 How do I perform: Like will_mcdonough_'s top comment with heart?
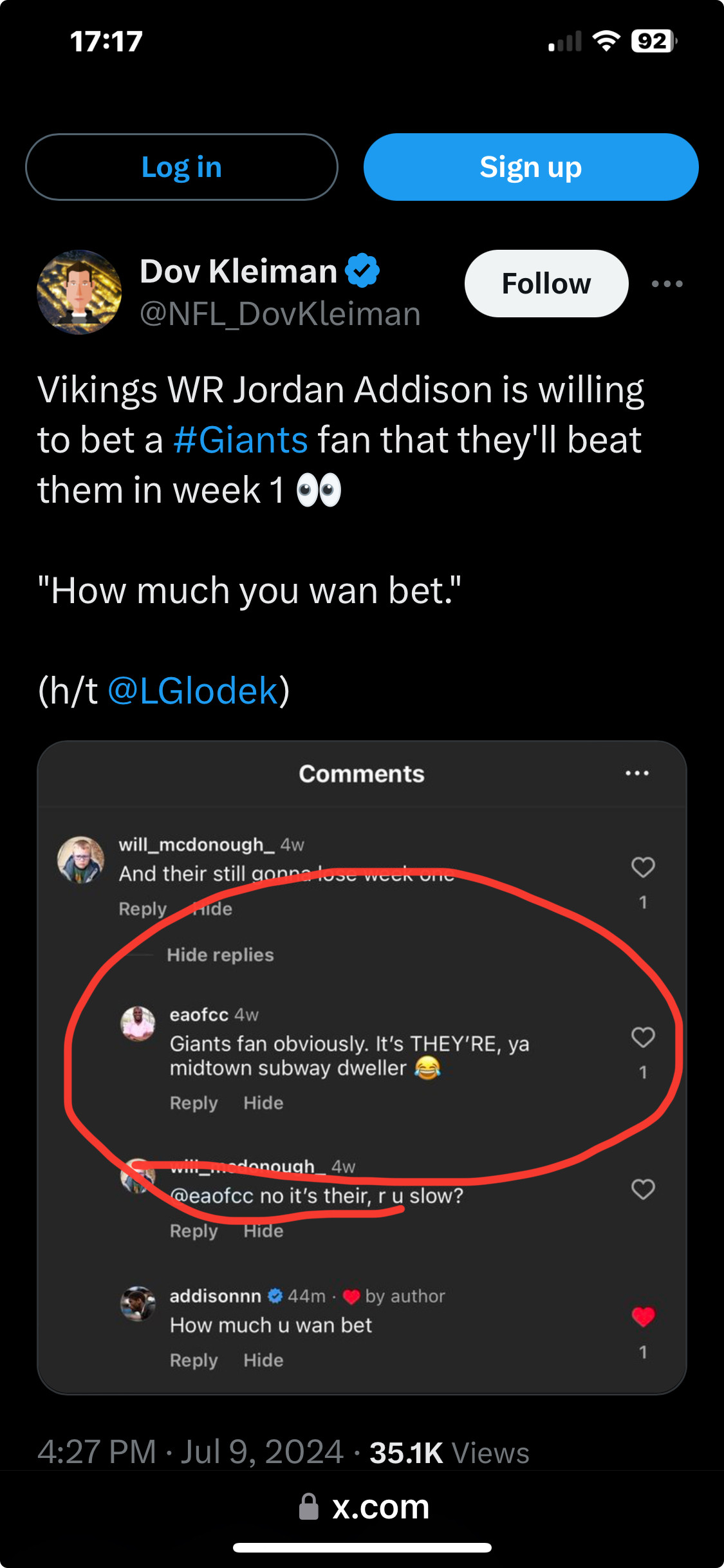coord(643,868)
